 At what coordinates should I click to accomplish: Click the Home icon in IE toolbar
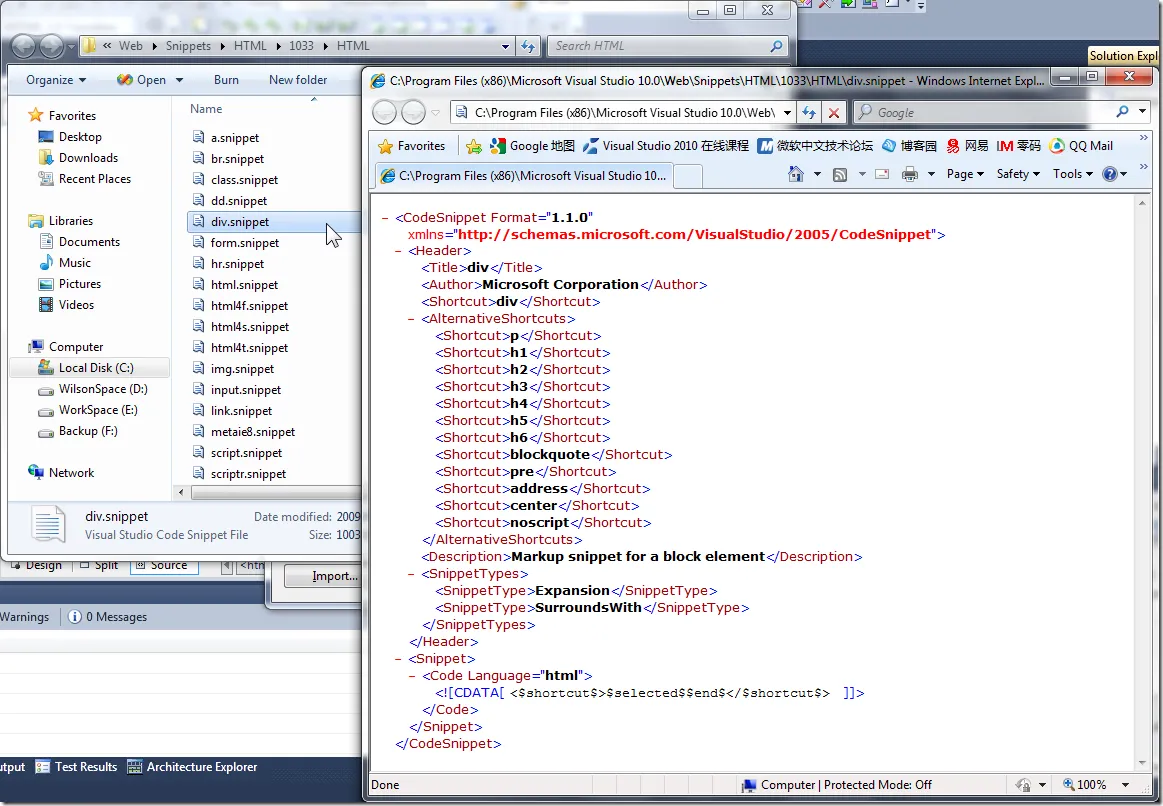[796, 174]
